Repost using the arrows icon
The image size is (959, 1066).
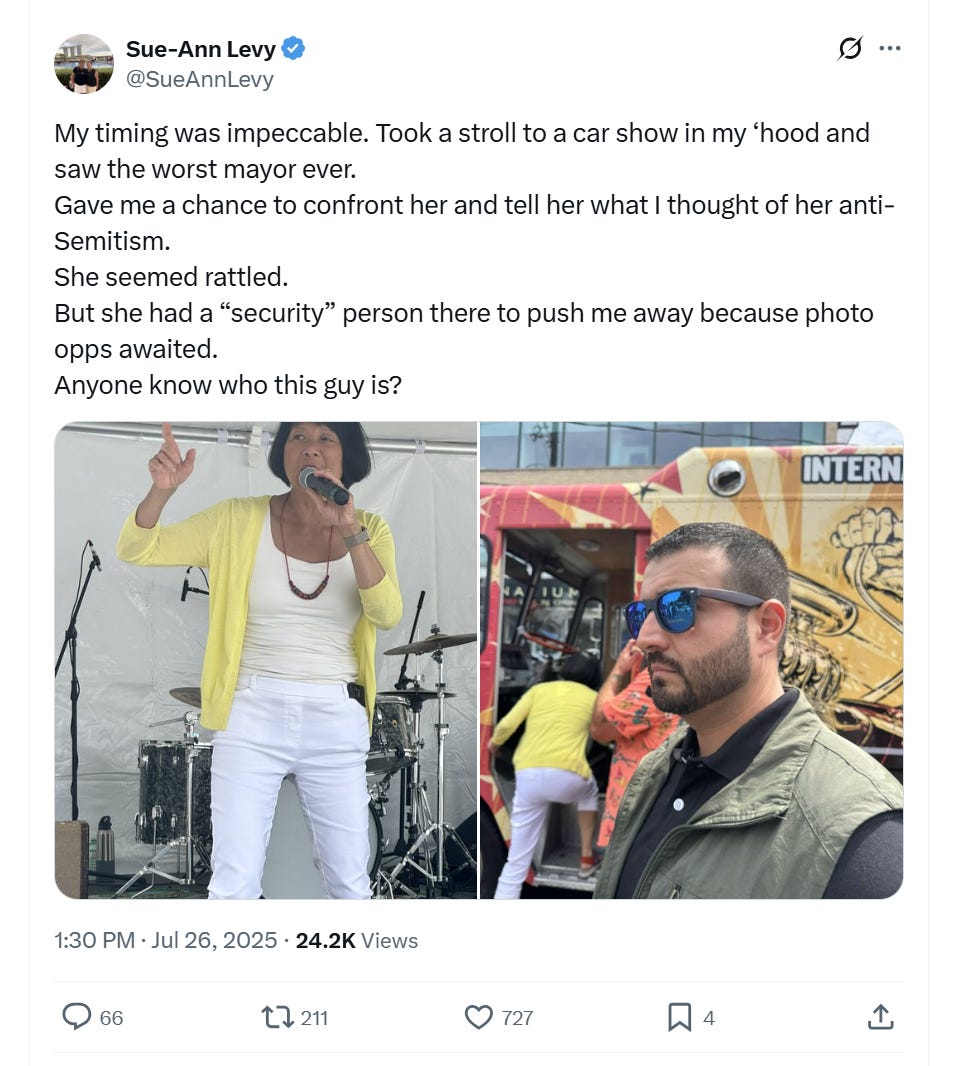click(277, 1017)
